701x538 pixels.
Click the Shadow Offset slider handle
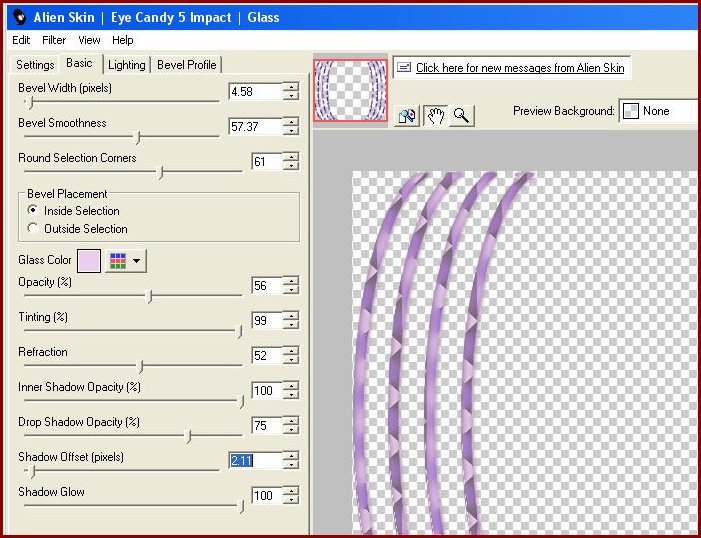[x=31, y=471]
